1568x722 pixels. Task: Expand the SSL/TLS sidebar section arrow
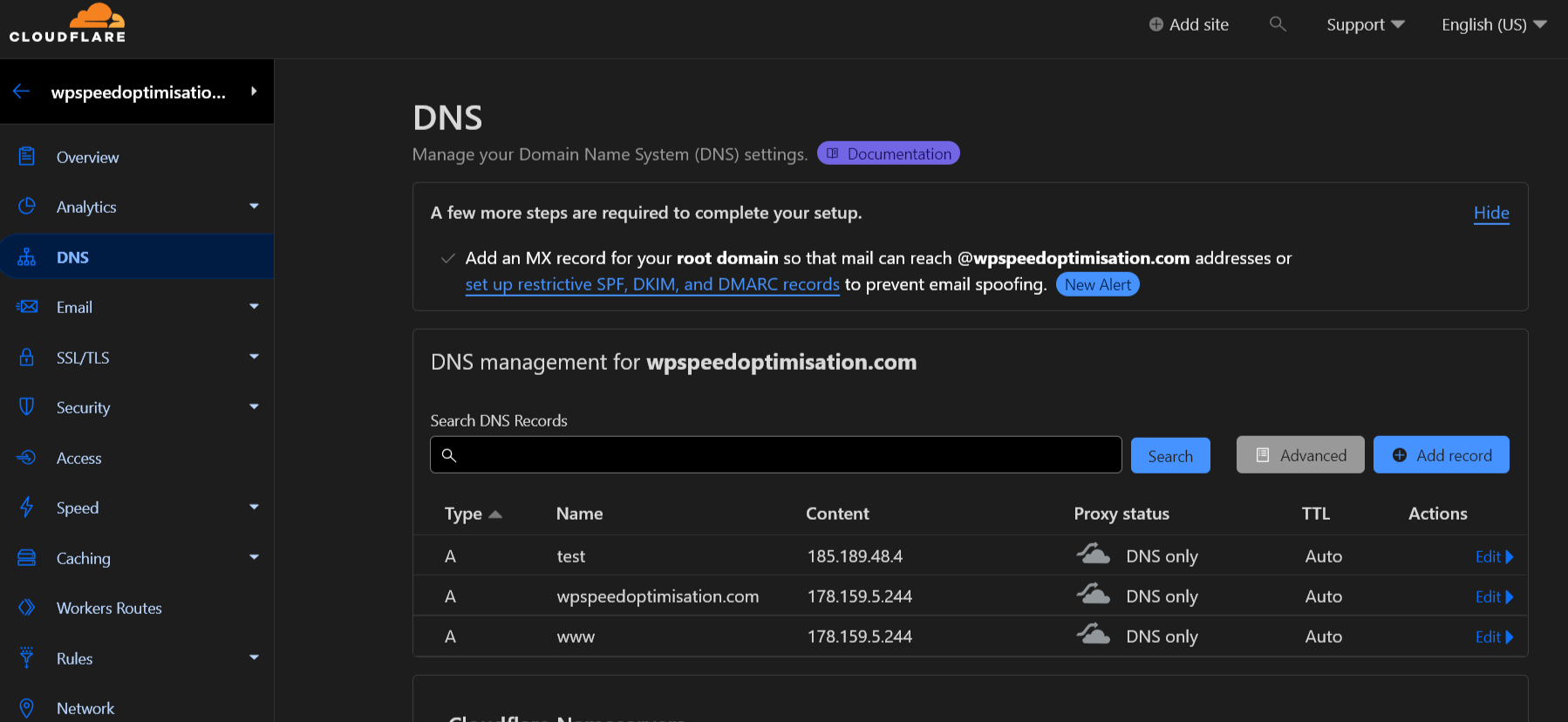(254, 357)
